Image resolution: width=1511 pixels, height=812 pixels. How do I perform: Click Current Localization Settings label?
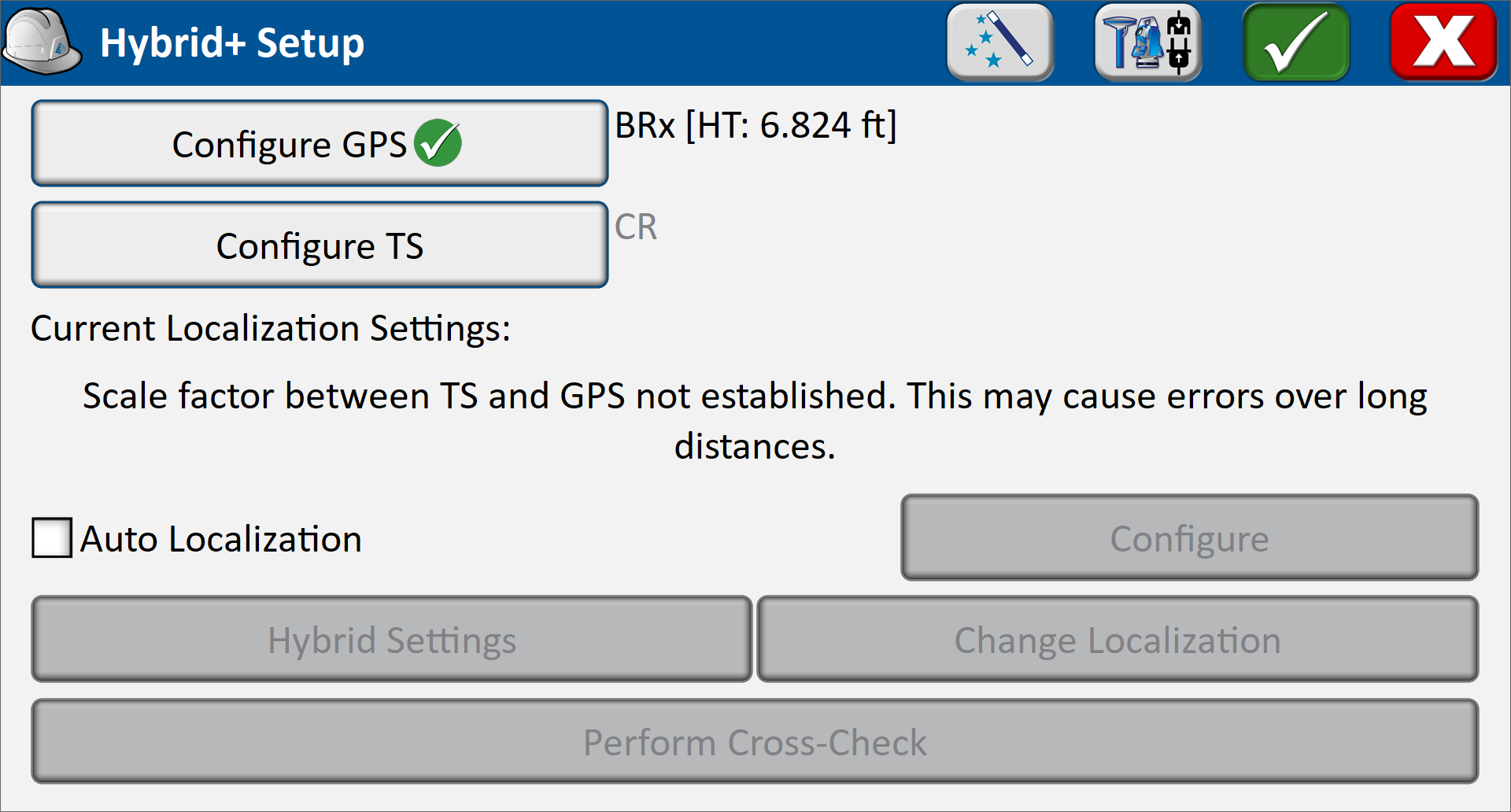click(x=271, y=328)
